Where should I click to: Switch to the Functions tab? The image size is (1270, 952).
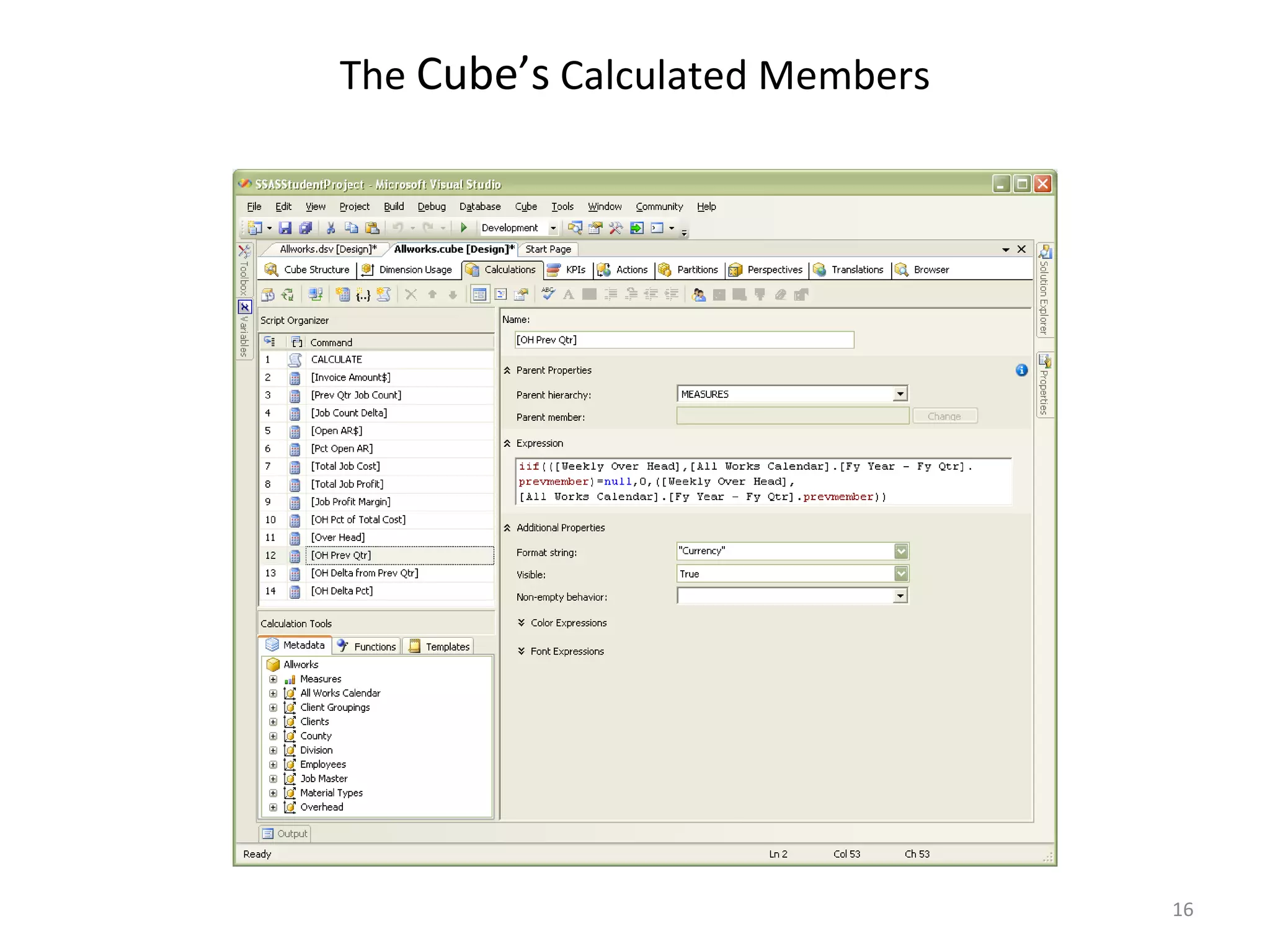(x=367, y=646)
